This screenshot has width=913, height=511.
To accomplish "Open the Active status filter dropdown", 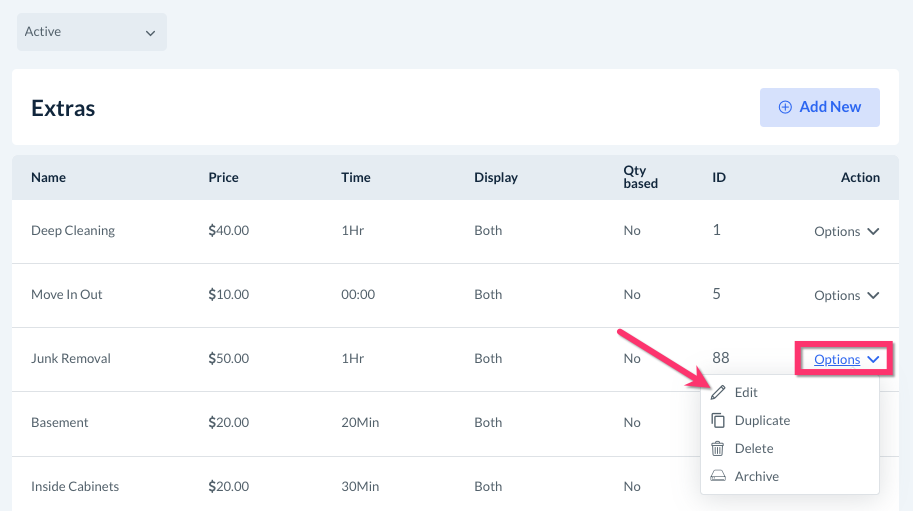I will pyautogui.click(x=91, y=32).
